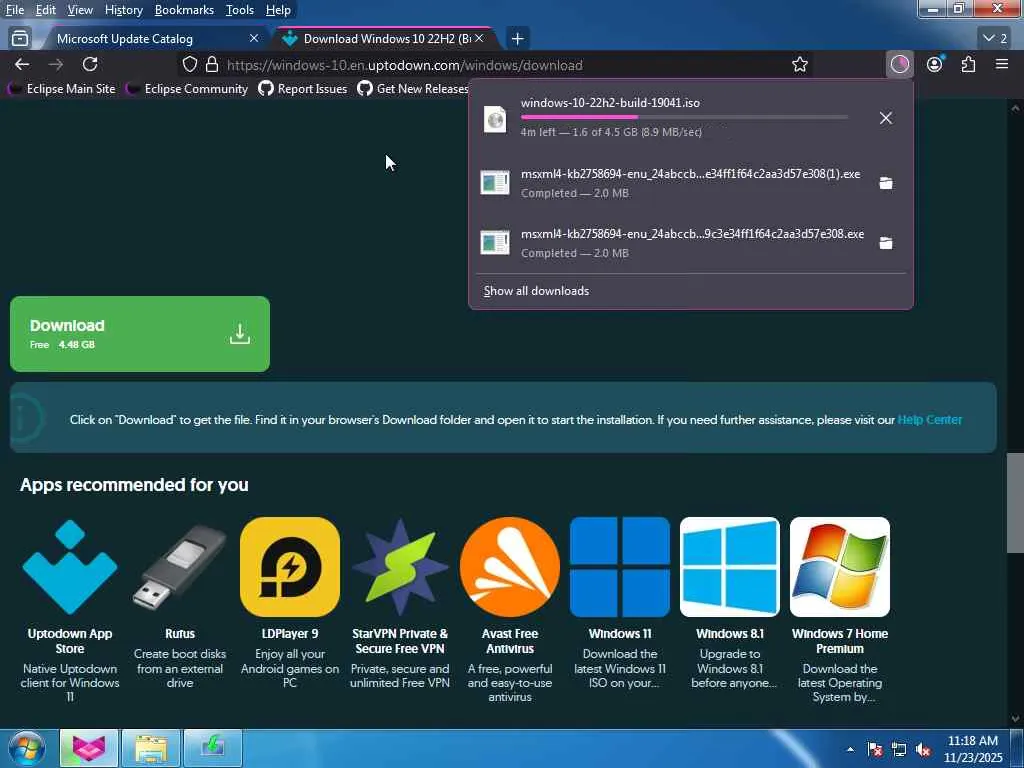The image size is (1024, 768).
Task: Reload the current page
Action: point(90,64)
